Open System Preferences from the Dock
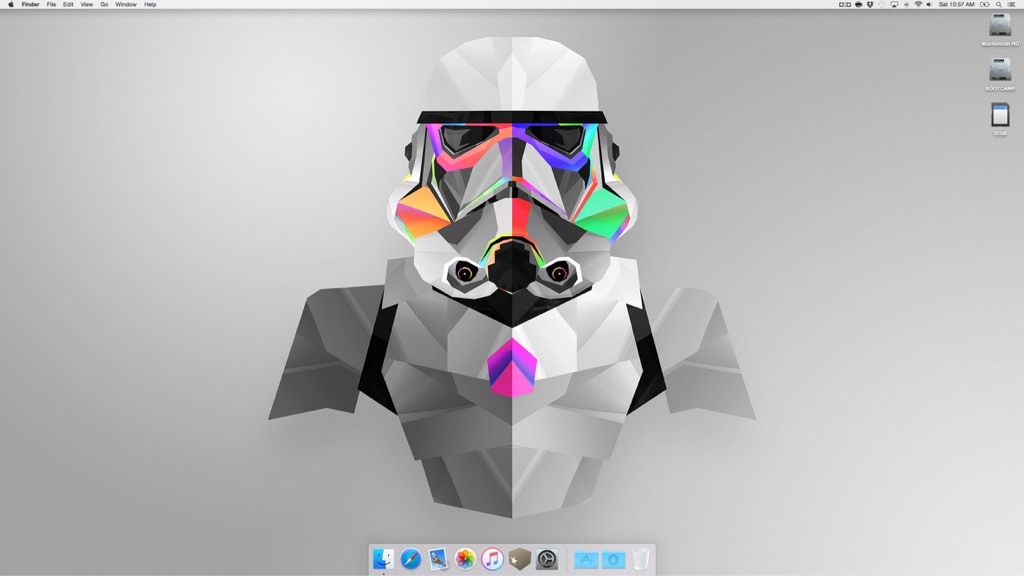The image size is (1024, 576). [547, 559]
